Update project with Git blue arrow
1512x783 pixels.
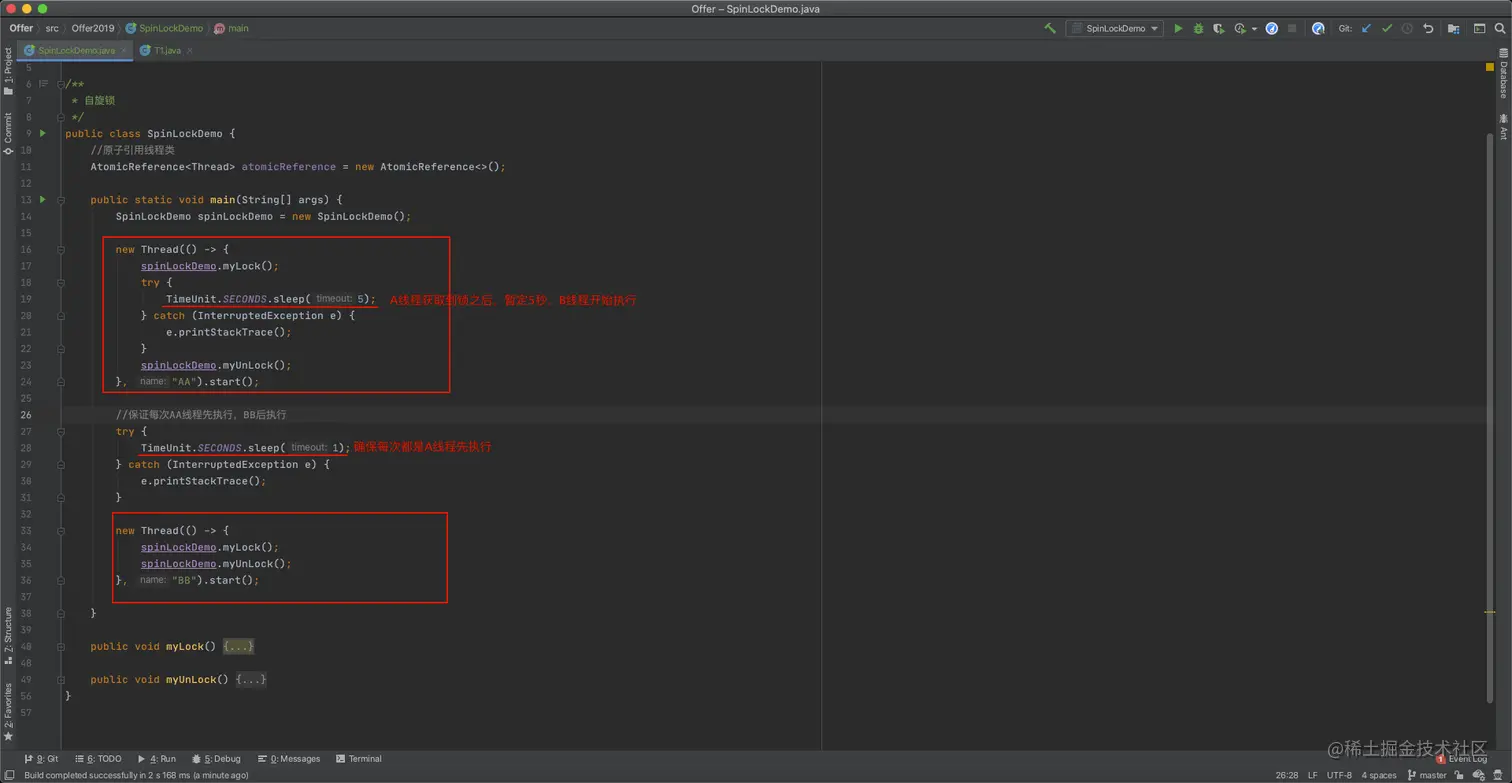tap(1366, 29)
